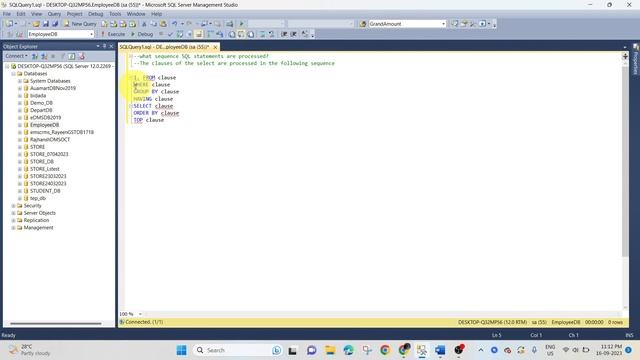Click the Activity Monitor icon in Object Explorer toolbar
Viewport: 640px width, 360px height.
pyautogui.click(x=82, y=56)
